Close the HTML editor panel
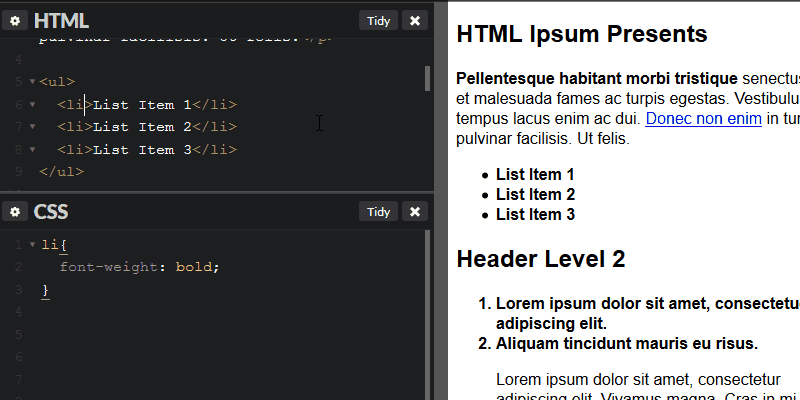The image size is (800, 400). click(415, 21)
